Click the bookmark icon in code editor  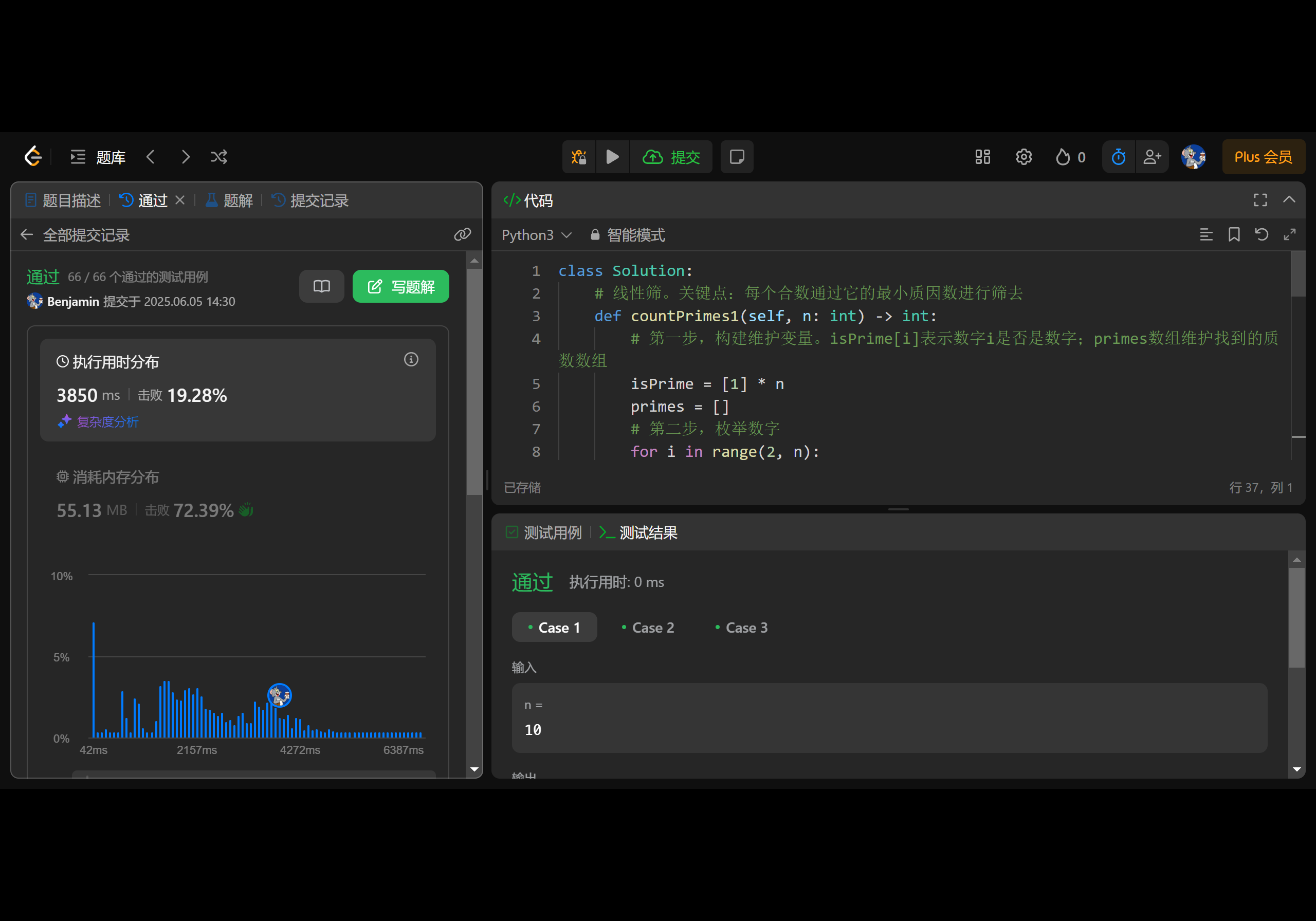click(1234, 234)
